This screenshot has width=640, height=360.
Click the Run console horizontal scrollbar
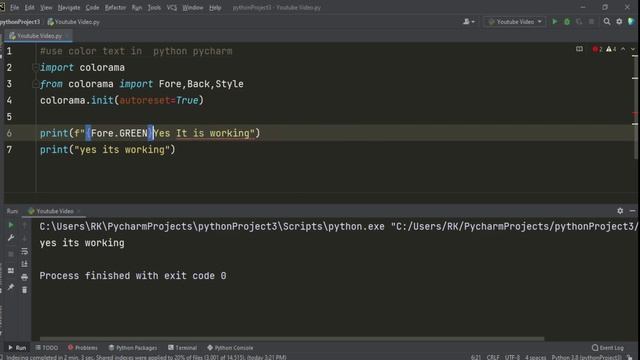click(x=292, y=338)
